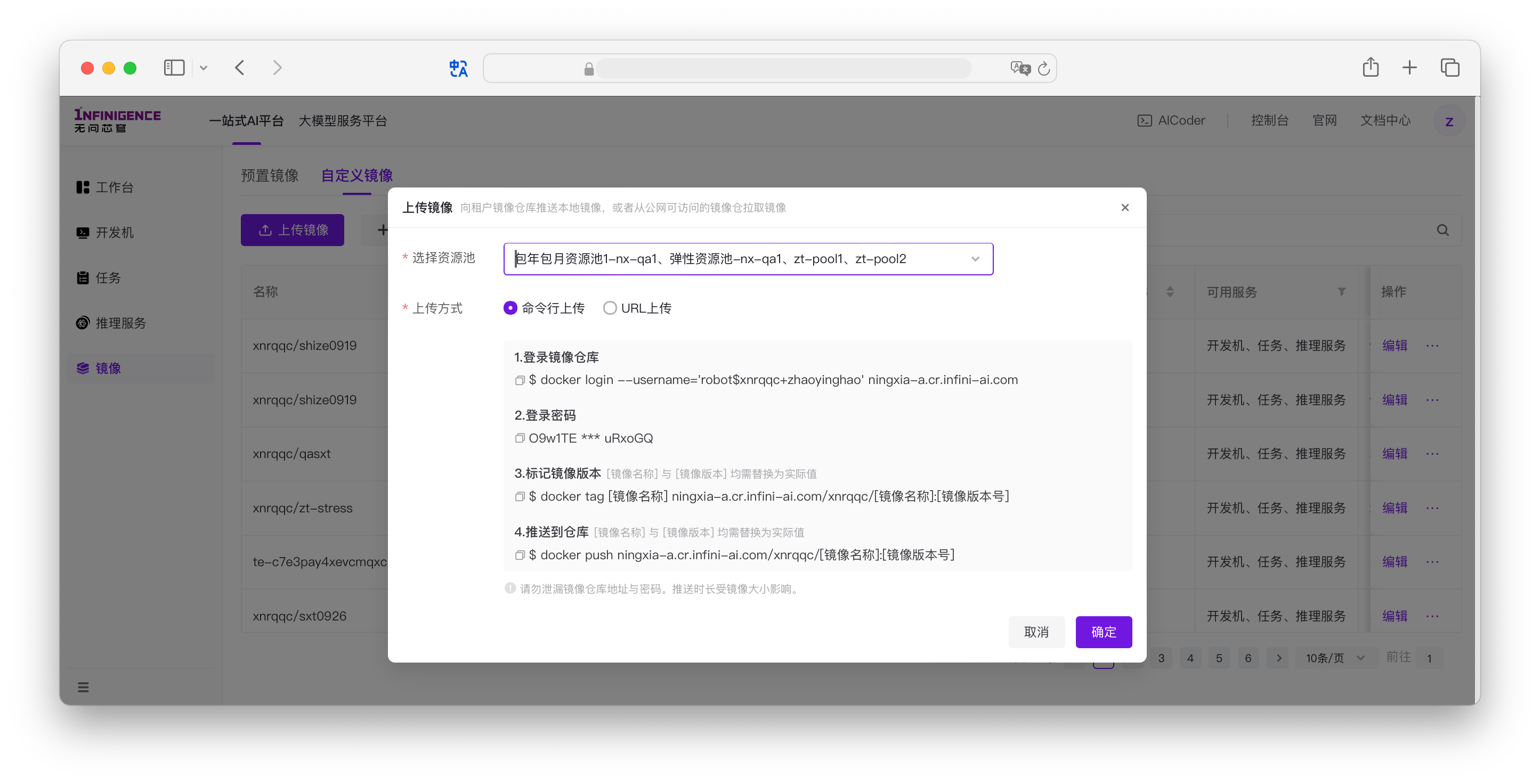Screen dimensions: 1540x784
Task: Open a new Safari tab
Action: pyautogui.click(x=1409, y=68)
